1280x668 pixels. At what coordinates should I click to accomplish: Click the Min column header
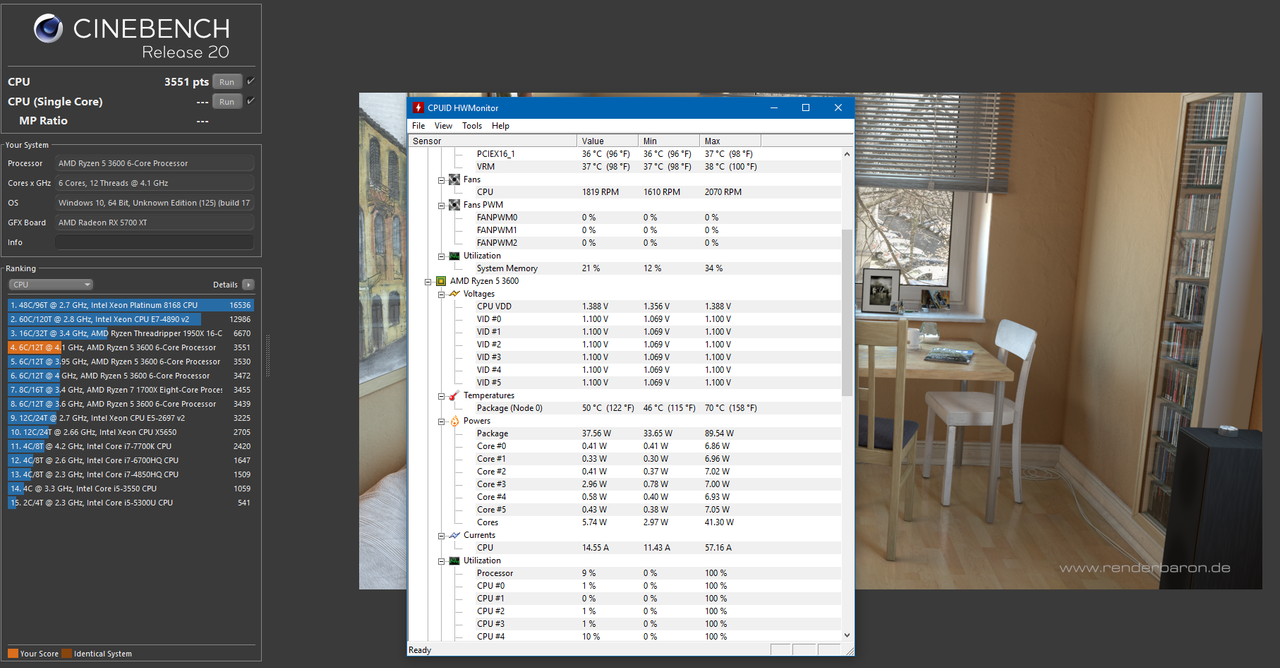click(668, 141)
